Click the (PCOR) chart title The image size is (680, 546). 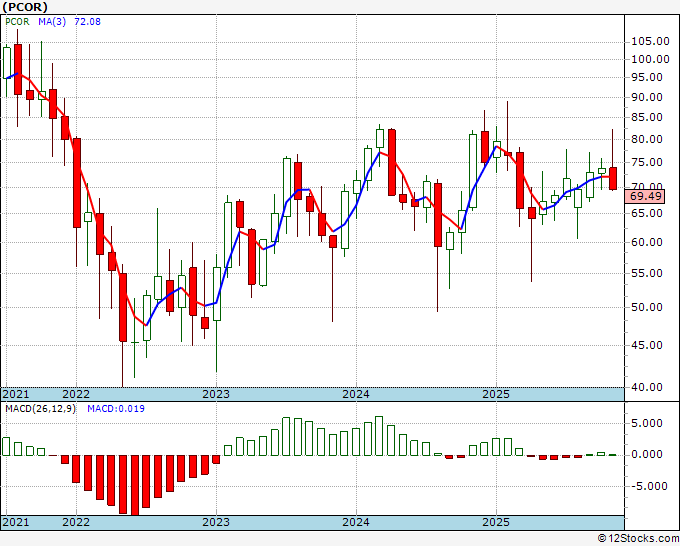coord(25,7)
